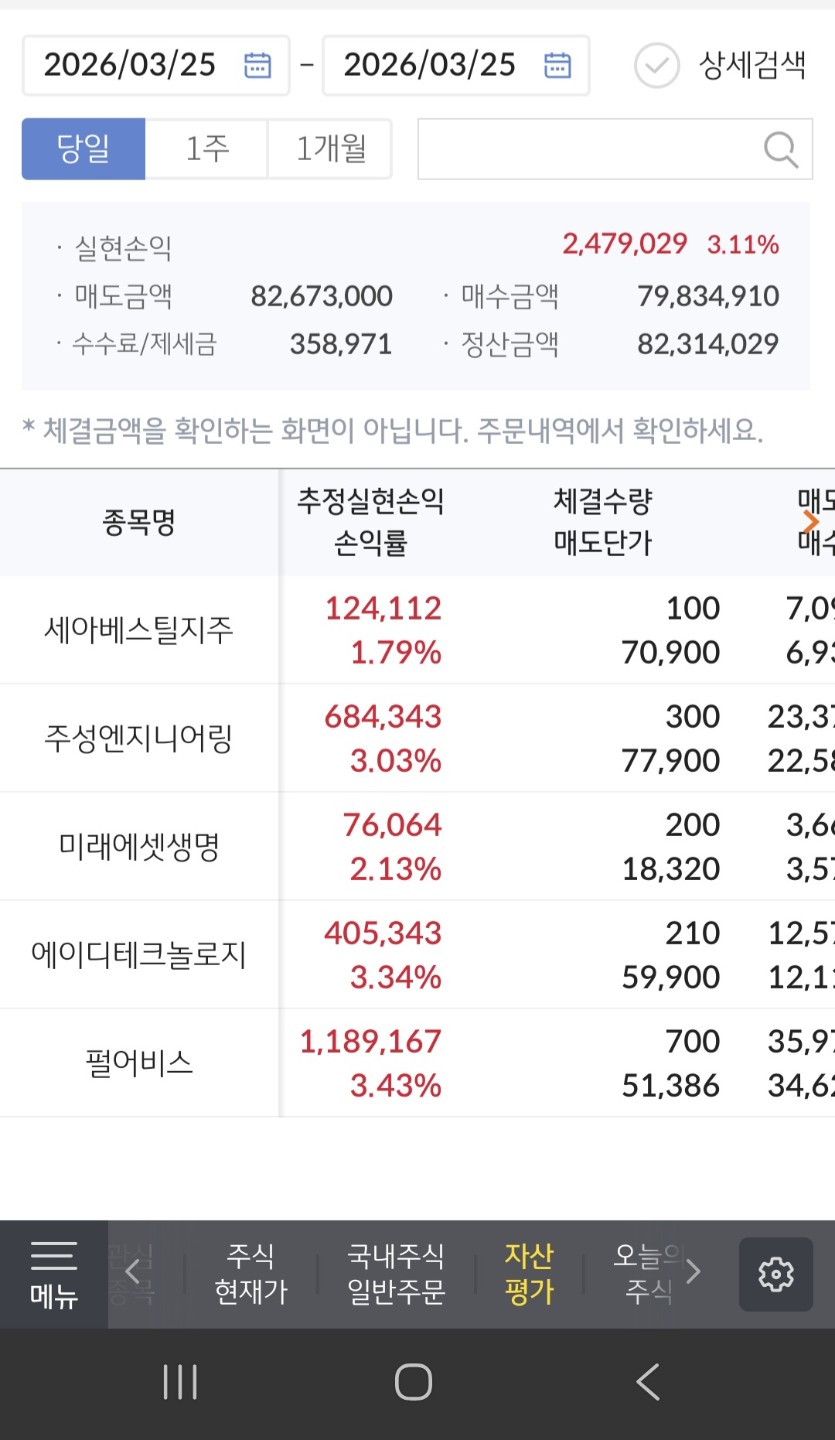Open the end date calendar picker

(x=557, y=65)
